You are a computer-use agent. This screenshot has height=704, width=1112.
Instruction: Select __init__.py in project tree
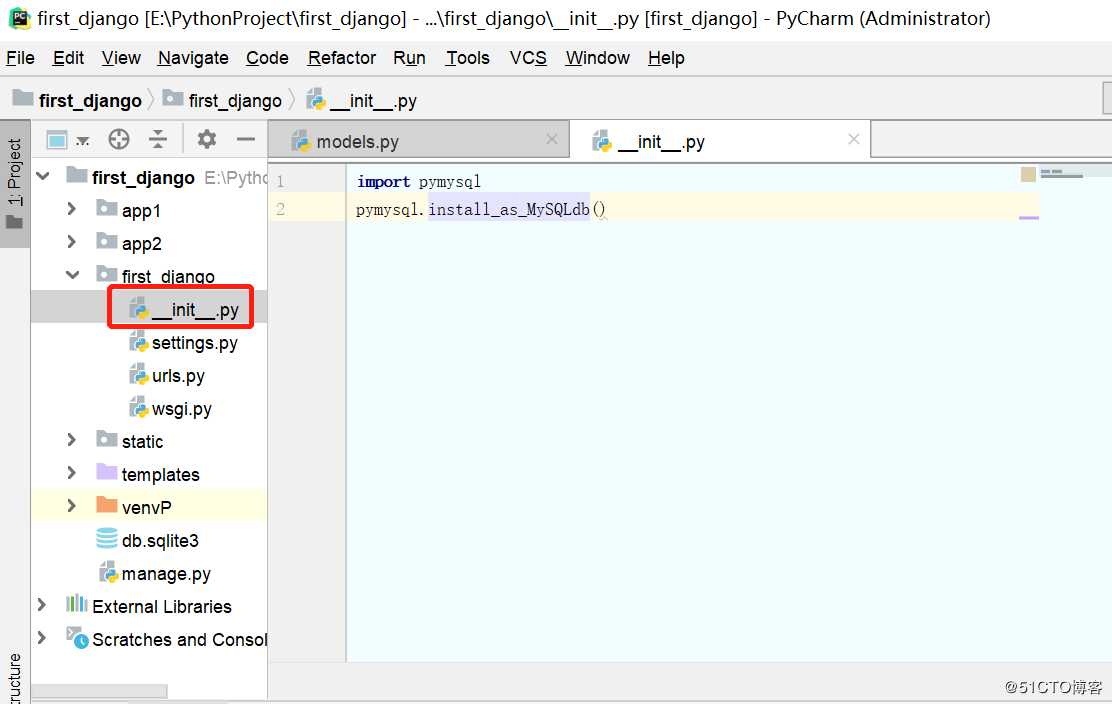point(195,310)
